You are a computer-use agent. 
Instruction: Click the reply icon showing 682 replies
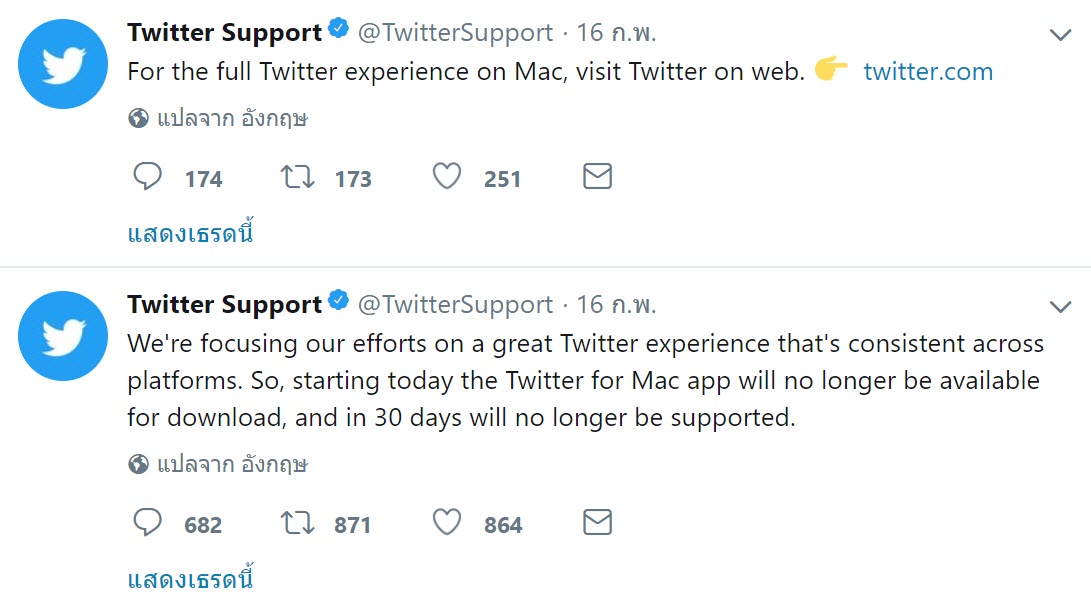pos(147,522)
